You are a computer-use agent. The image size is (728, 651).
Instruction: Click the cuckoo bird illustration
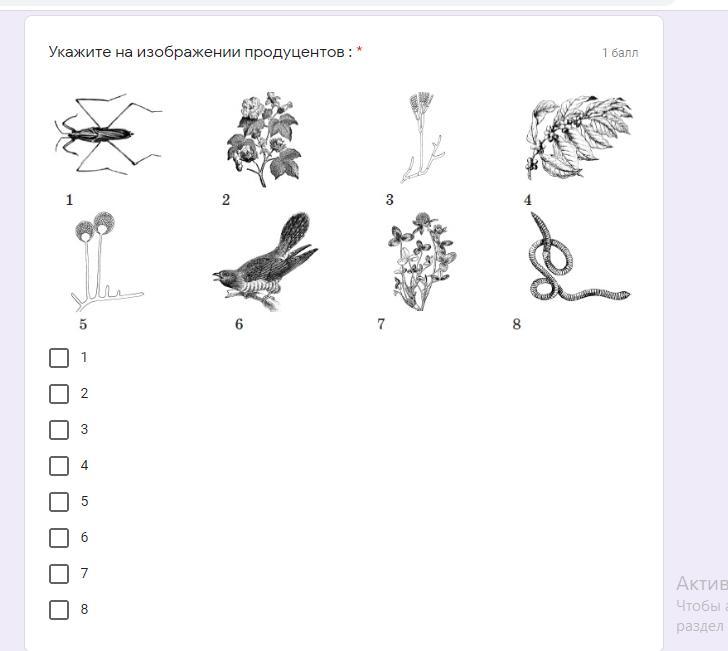tap(265, 261)
